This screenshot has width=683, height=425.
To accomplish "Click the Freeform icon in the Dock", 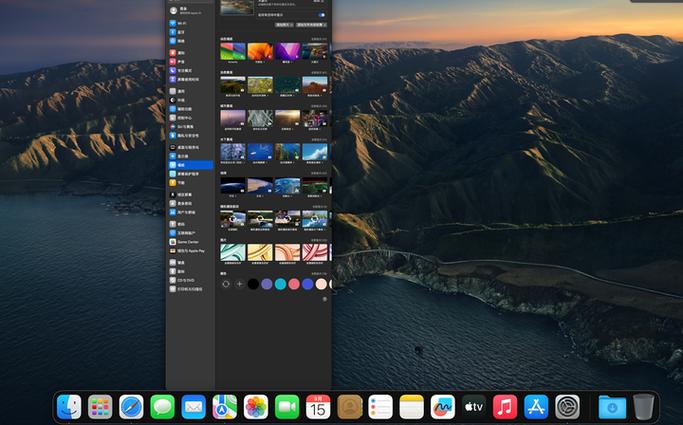I will pyautogui.click(x=442, y=407).
